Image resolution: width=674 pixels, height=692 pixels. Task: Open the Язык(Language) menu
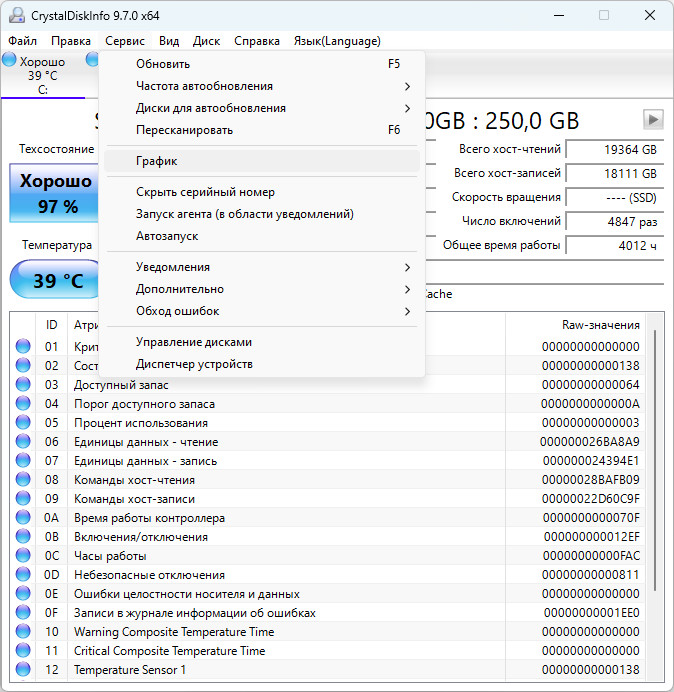(337, 41)
